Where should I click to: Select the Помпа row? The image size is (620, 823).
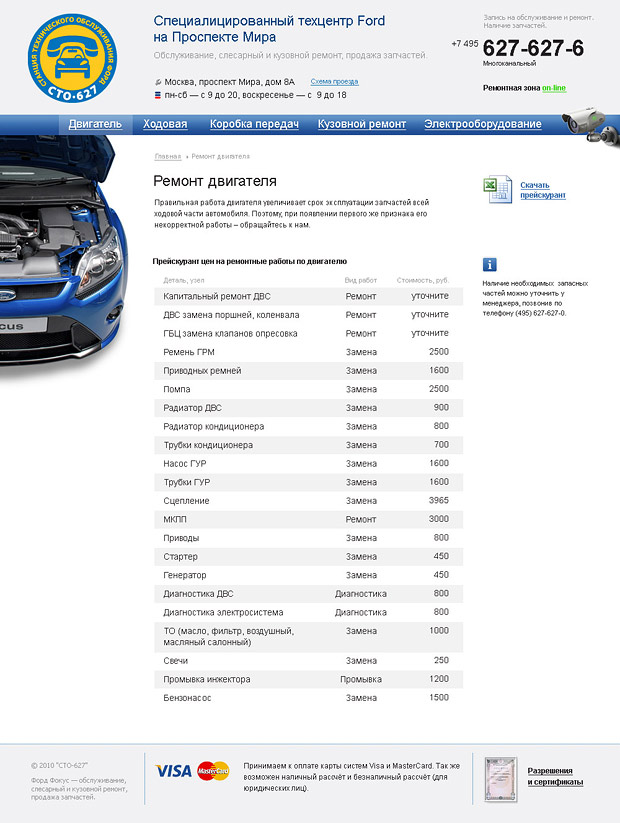coord(309,389)
